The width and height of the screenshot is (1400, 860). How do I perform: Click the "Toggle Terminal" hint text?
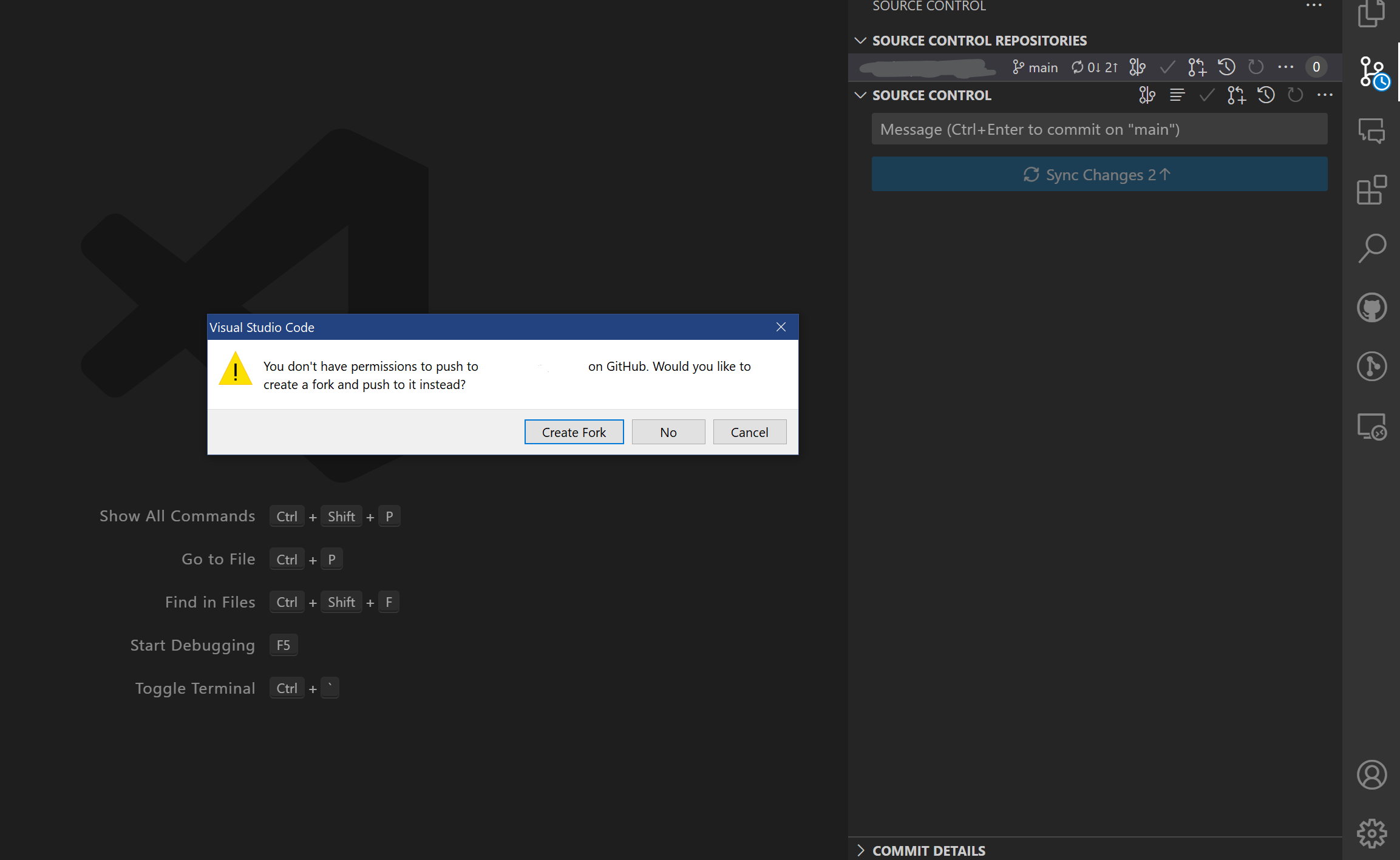click(195, 688)
